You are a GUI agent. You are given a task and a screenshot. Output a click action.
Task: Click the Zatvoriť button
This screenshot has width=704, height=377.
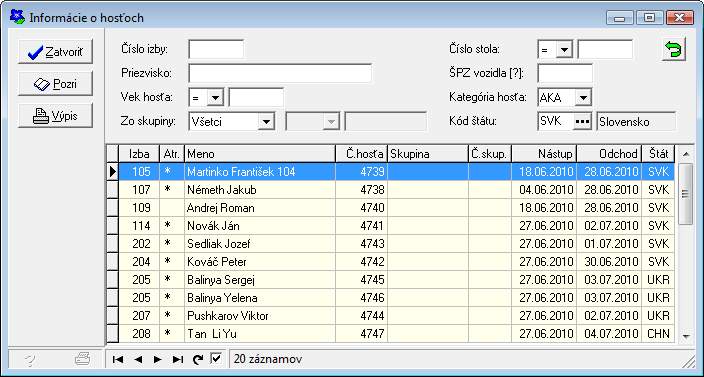[x=56, y=52]
